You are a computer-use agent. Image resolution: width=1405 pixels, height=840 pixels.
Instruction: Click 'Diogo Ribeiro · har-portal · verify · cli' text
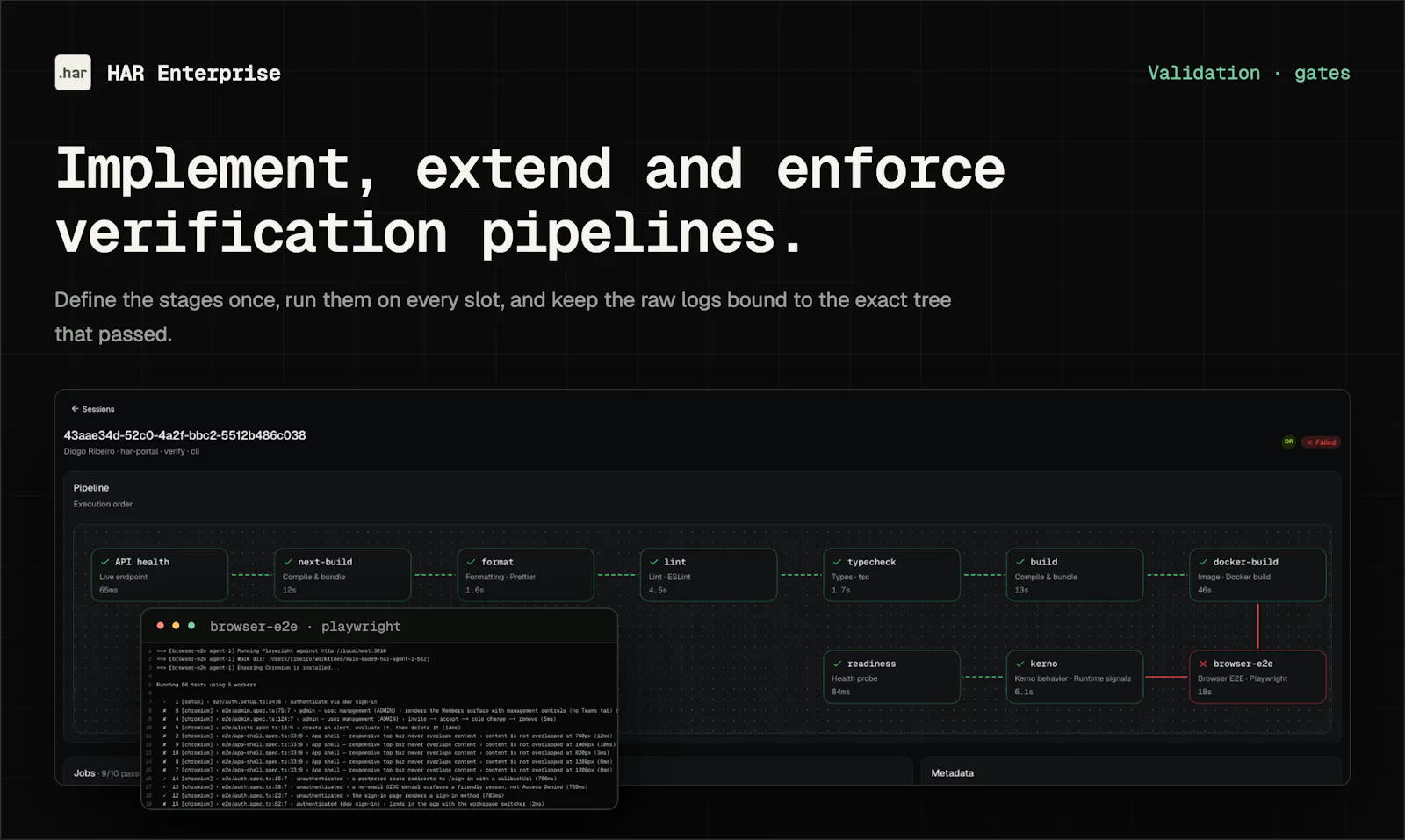(132, 451)
